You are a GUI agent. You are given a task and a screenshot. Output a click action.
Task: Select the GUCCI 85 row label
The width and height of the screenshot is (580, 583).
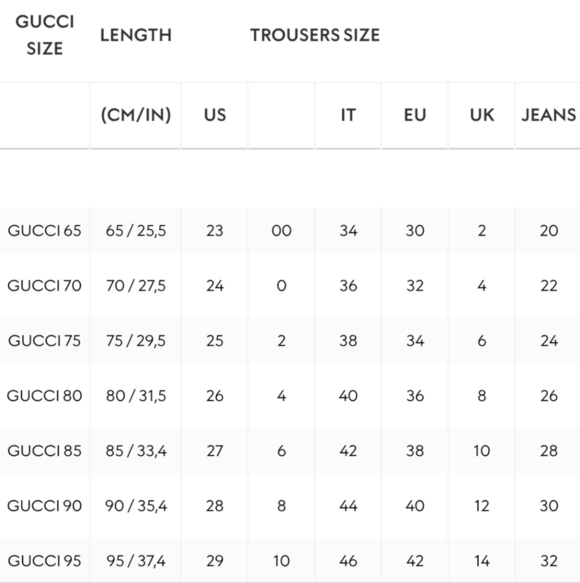tap(44, 451)
